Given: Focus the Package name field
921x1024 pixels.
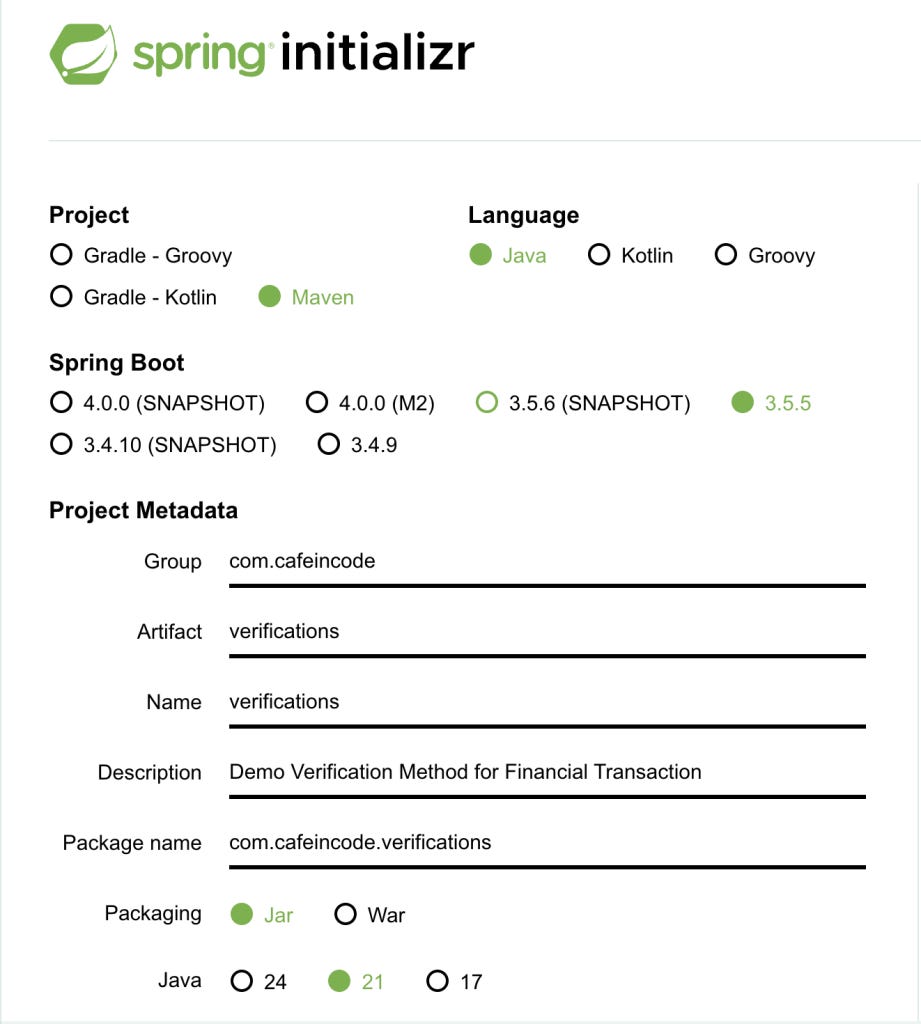Looking at the screenshot, I should click(x=547, y=849).
